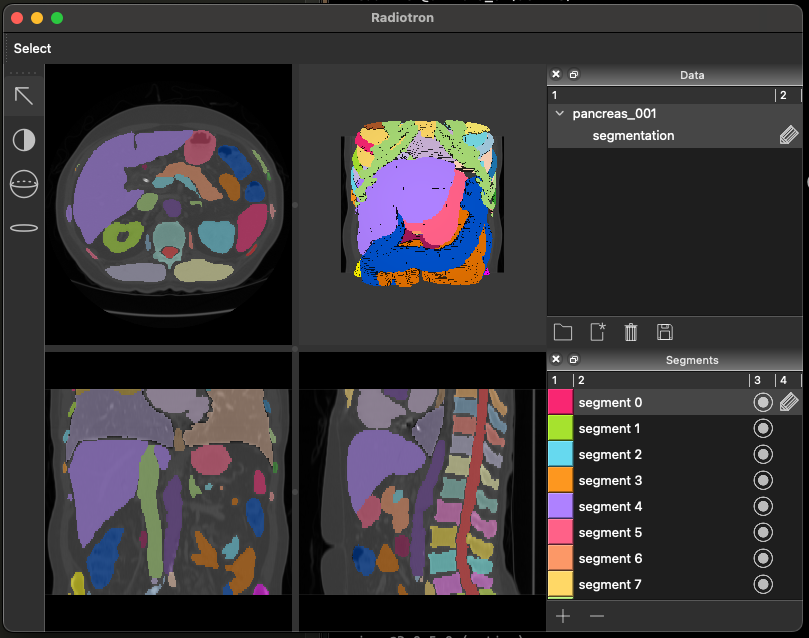The width and height of the screenshot is (809, 638).
Task: Open folder icon in Data panel
Action: click(x=562, y=332)
